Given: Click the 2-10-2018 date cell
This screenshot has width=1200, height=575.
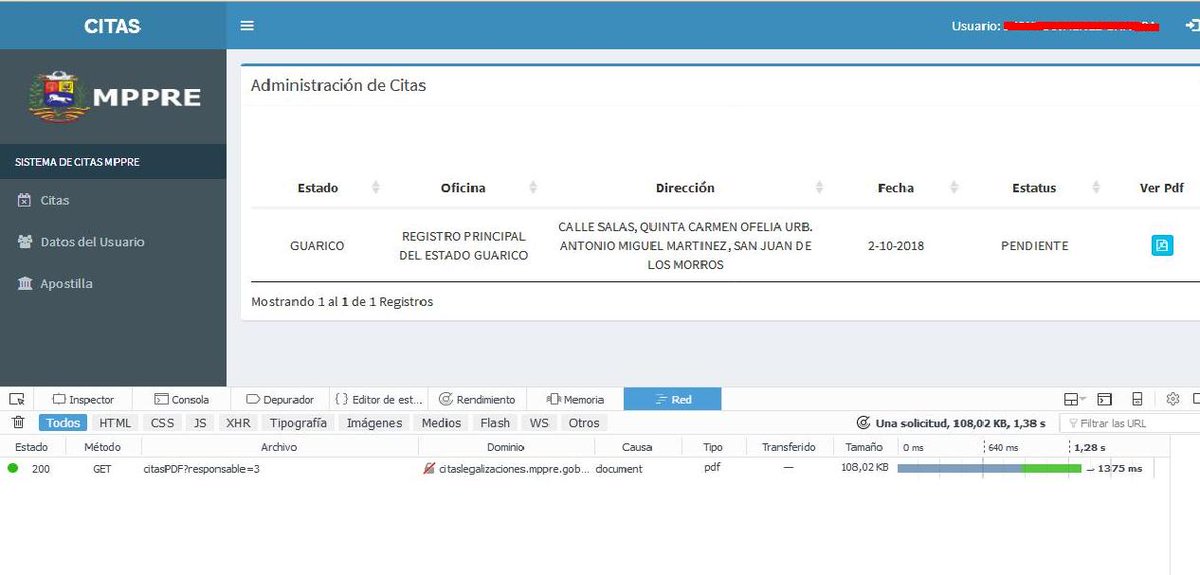Looking at the screenshot, I should 896,245.
